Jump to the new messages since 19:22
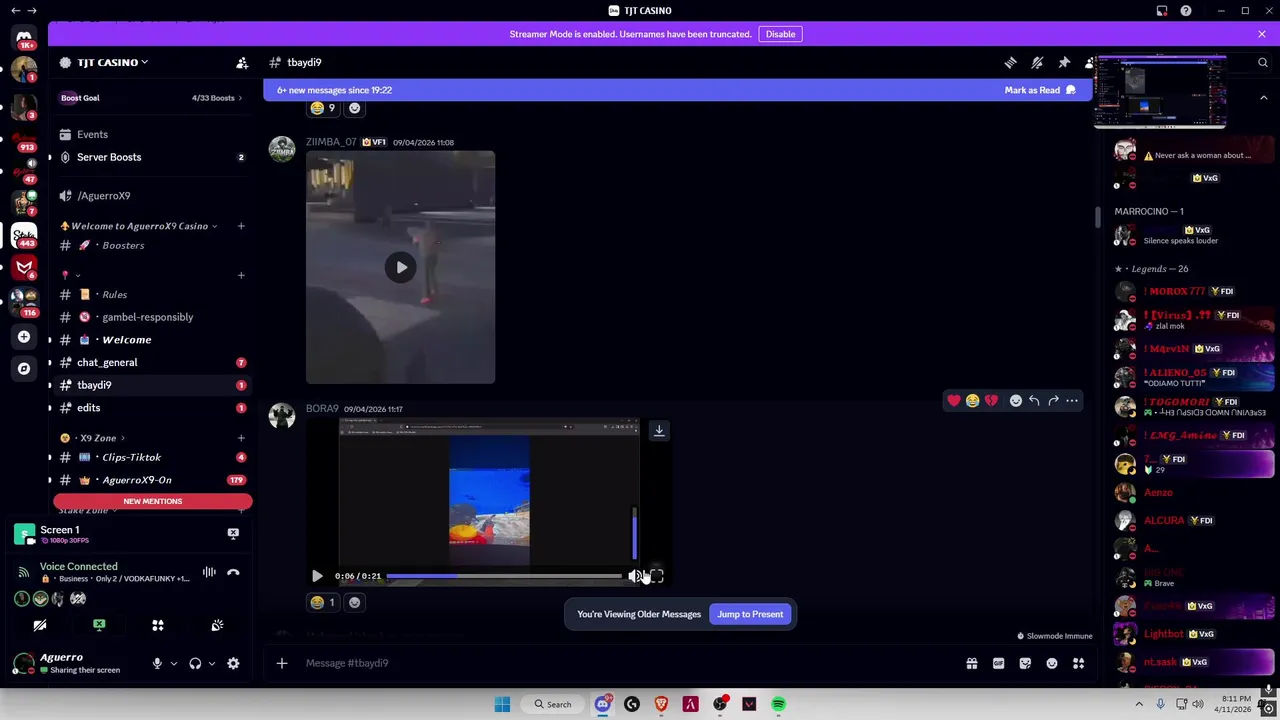The height and width of the screenshot is (720, 1280). point(334,90)
